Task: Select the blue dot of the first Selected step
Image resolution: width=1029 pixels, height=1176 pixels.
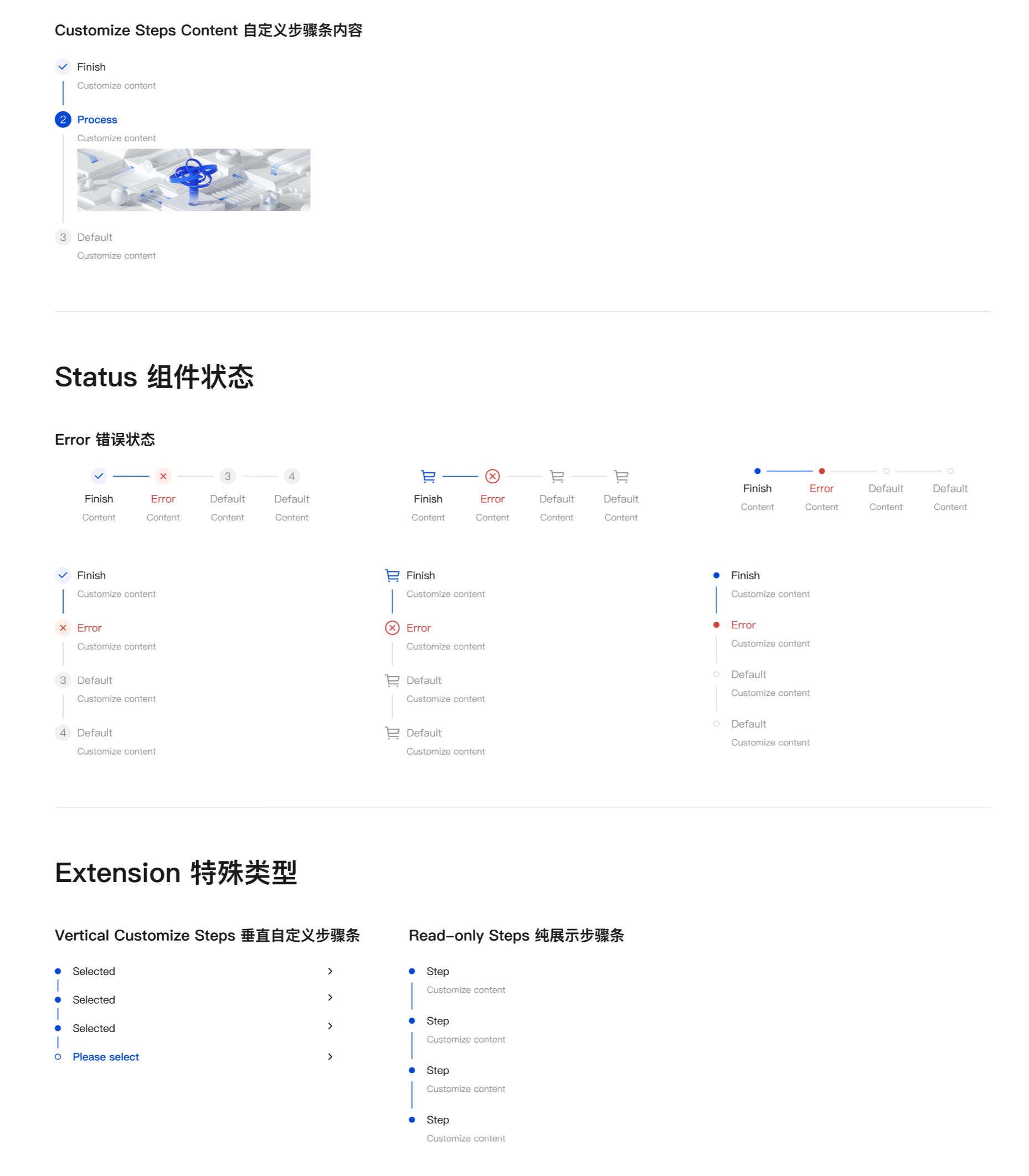Action: click(58, 971)
